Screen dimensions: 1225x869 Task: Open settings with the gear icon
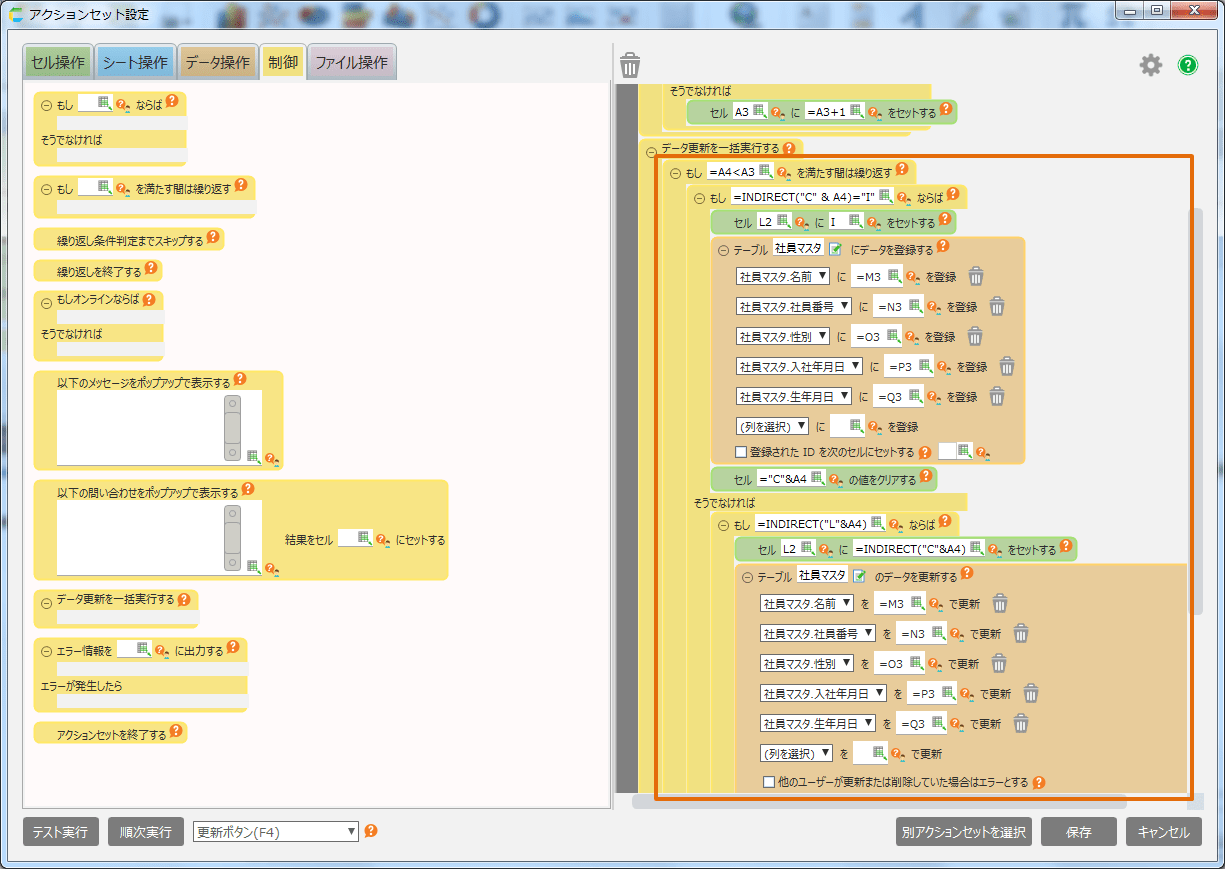(1151, 65)
